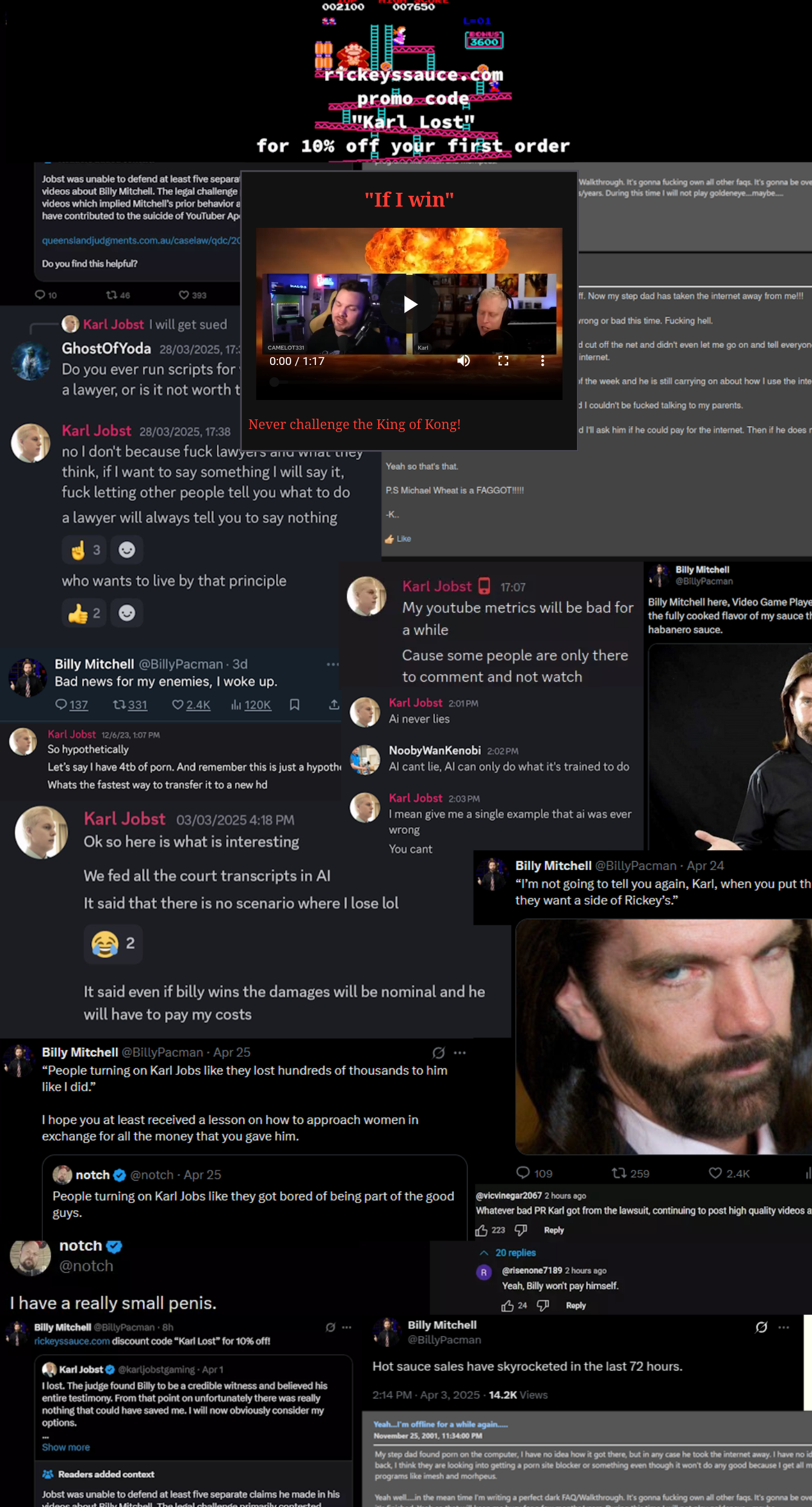This screenshot has height=1507, width=812.
Task: Open the queenslandjudgments.com.au caselaw link
Action: [141, 240]
